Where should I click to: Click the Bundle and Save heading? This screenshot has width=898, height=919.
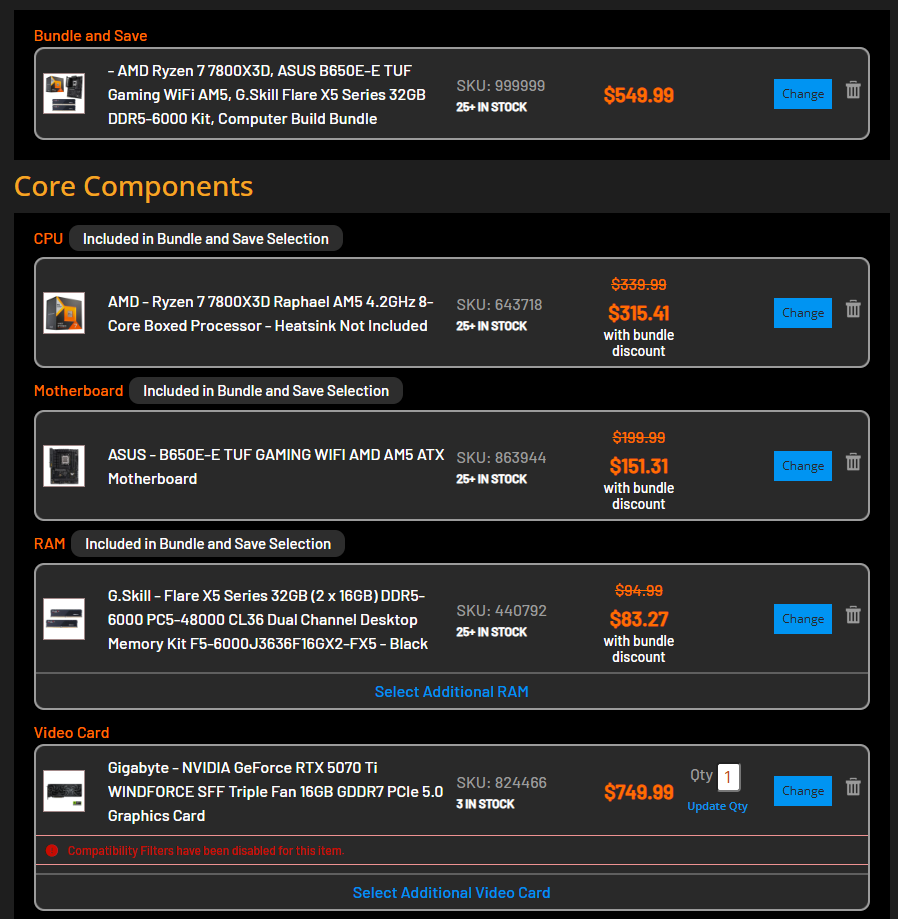90,36
